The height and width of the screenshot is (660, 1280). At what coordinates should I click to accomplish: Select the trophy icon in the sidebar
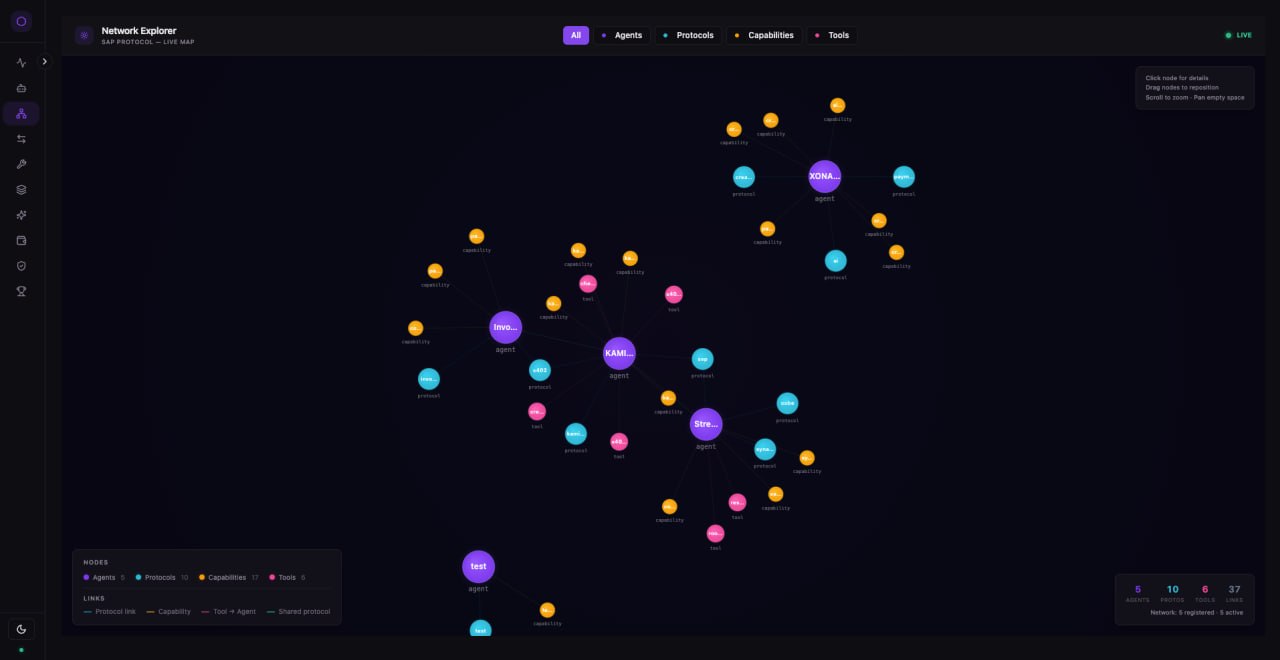tap(21, 291)
